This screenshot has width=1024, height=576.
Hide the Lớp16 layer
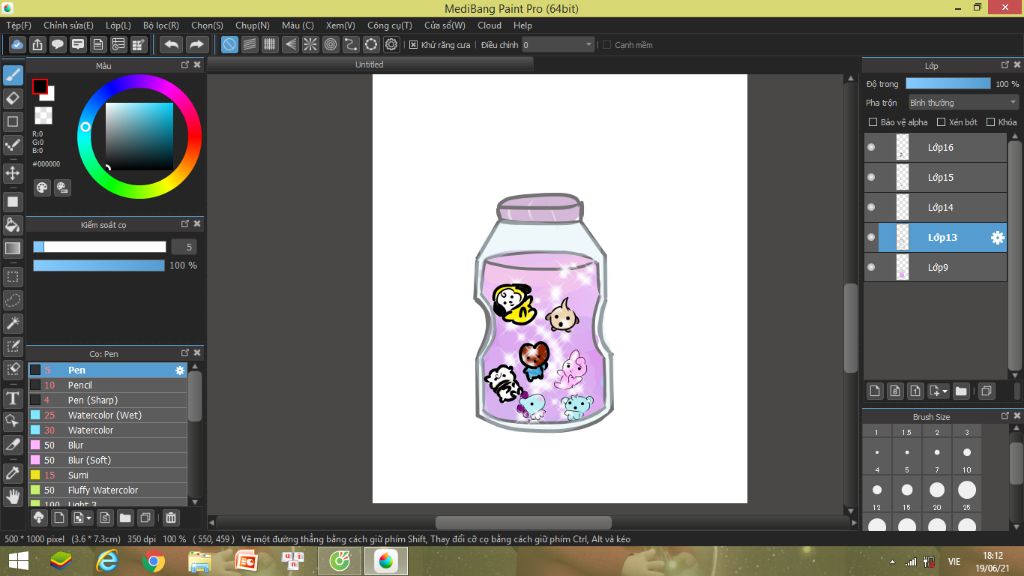871,148
